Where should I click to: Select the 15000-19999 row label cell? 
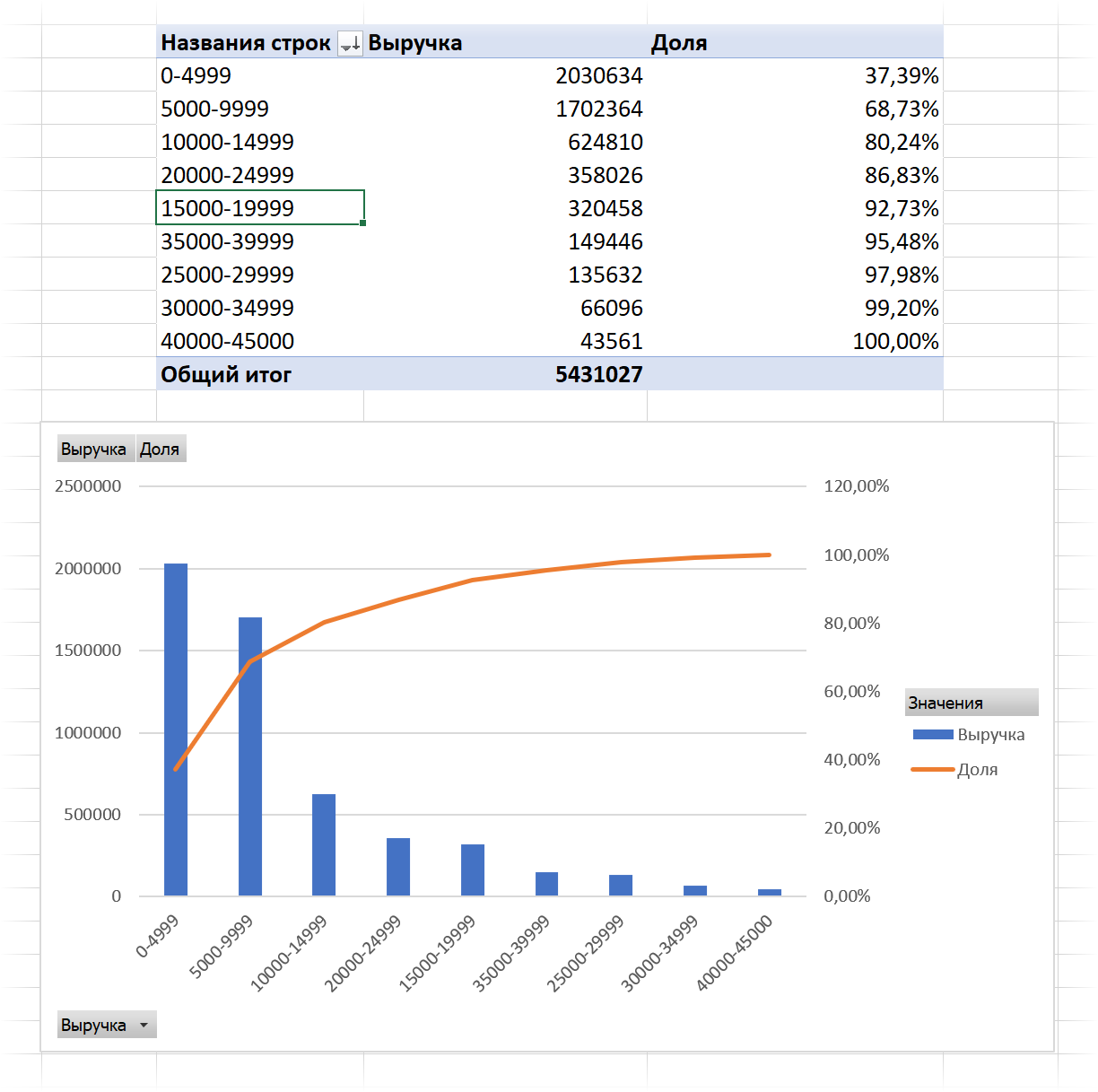click(260, 208)
